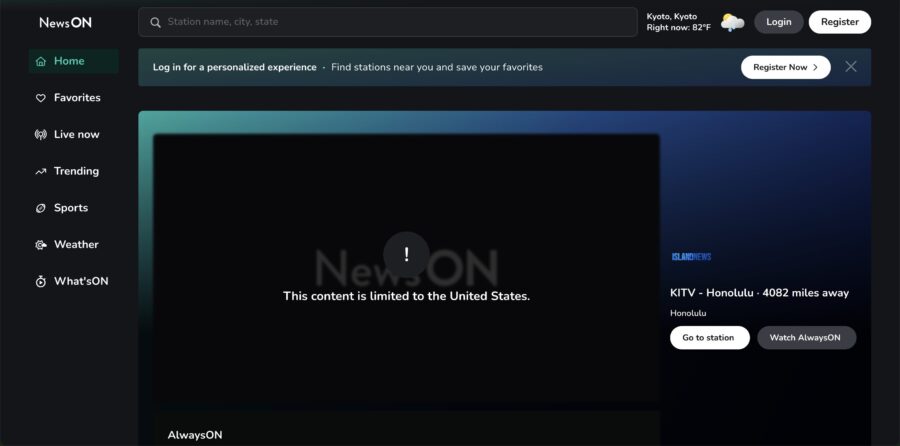Viewport: 900px width, 446px height.
Task: Open the Weather section
Action: tap(73, 245)
